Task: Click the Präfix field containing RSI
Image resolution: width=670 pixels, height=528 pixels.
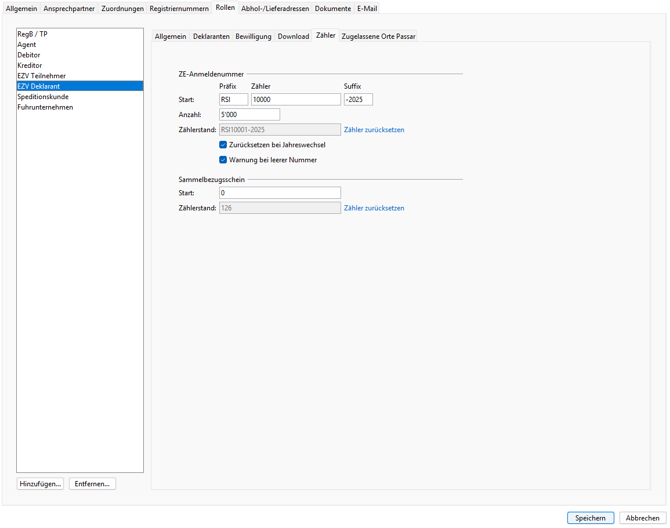Action: pyautogui.click(x=233, y=100)
